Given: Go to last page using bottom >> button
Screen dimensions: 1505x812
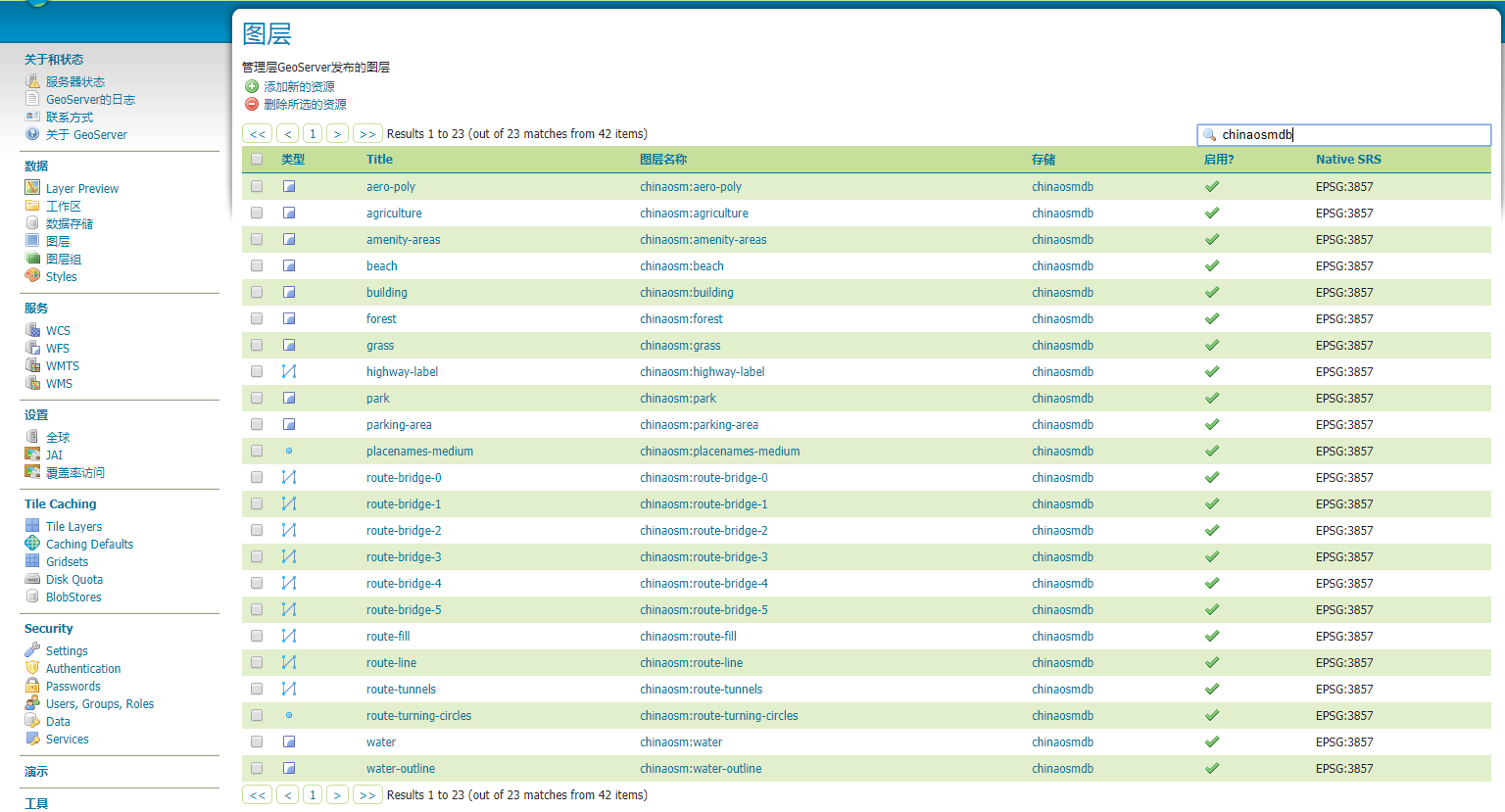Looking at the screenshot, I should pyautogui.click(x=367, y=794).
